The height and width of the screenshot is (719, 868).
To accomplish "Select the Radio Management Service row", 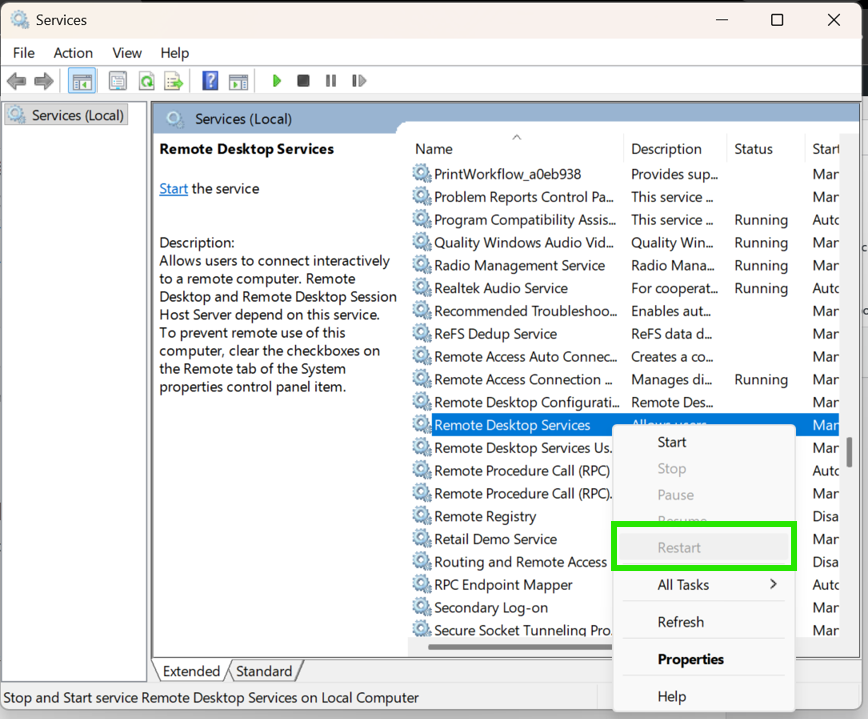I will pyautogui.click(x=626, y=265).
